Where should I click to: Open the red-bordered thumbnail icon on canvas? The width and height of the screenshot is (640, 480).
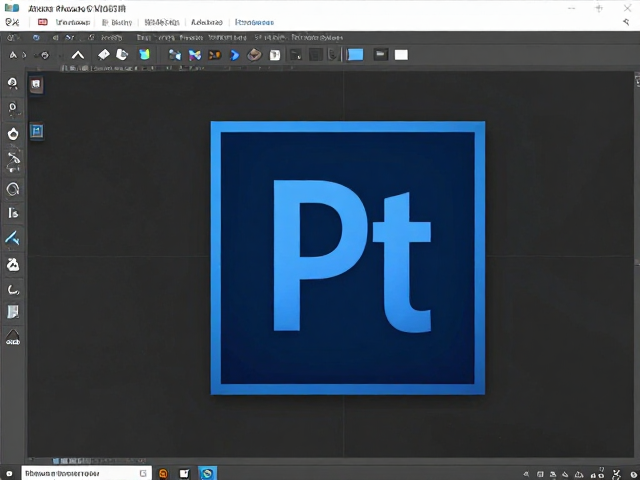(x=36, y=84)
